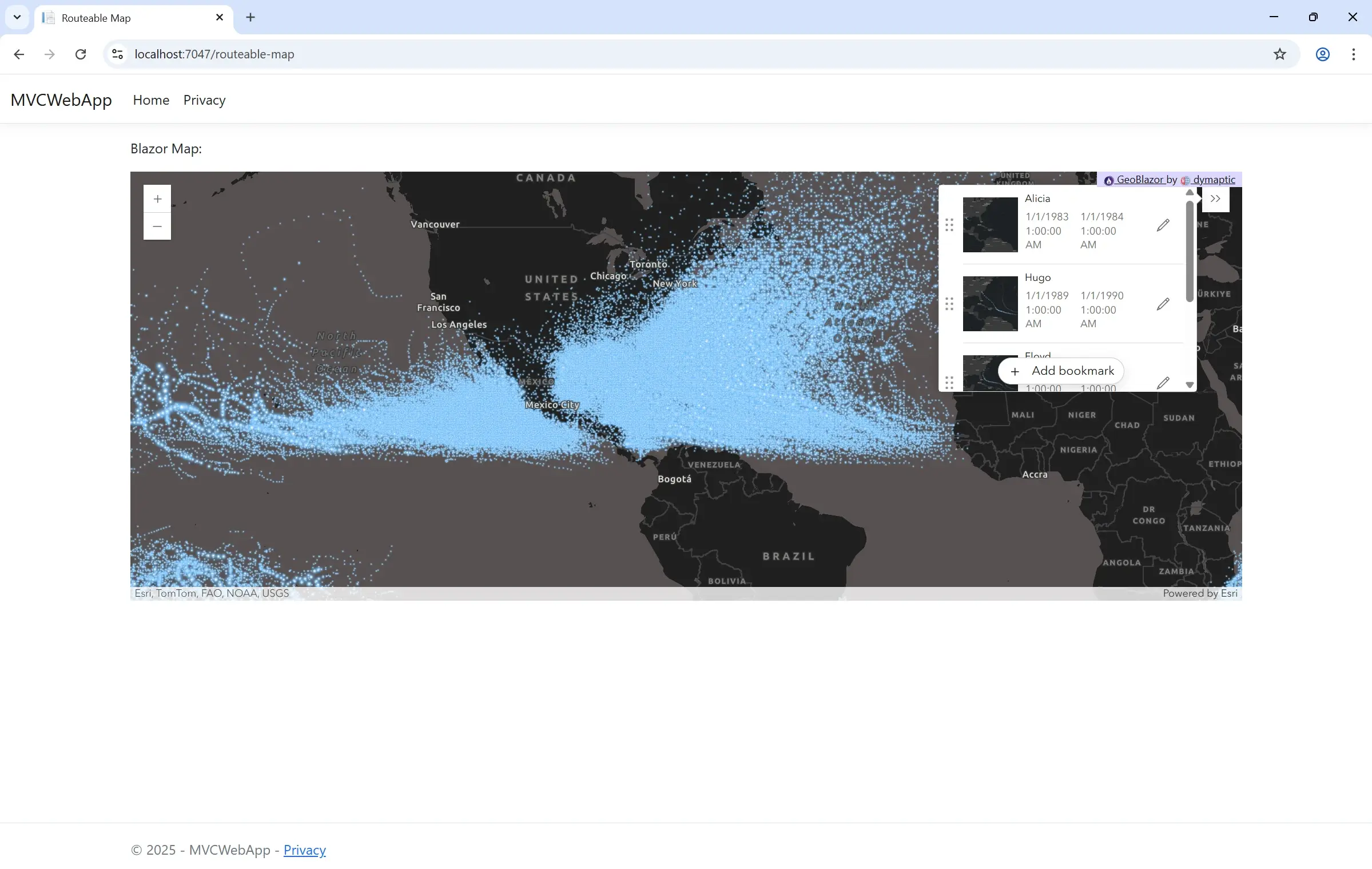Image resolution: width=1372 pixels, height=869 pixels.
Task: Edit the Alicia bookmark with the pencil icon
Action: pyautogui.click(x=1163, y=224)
